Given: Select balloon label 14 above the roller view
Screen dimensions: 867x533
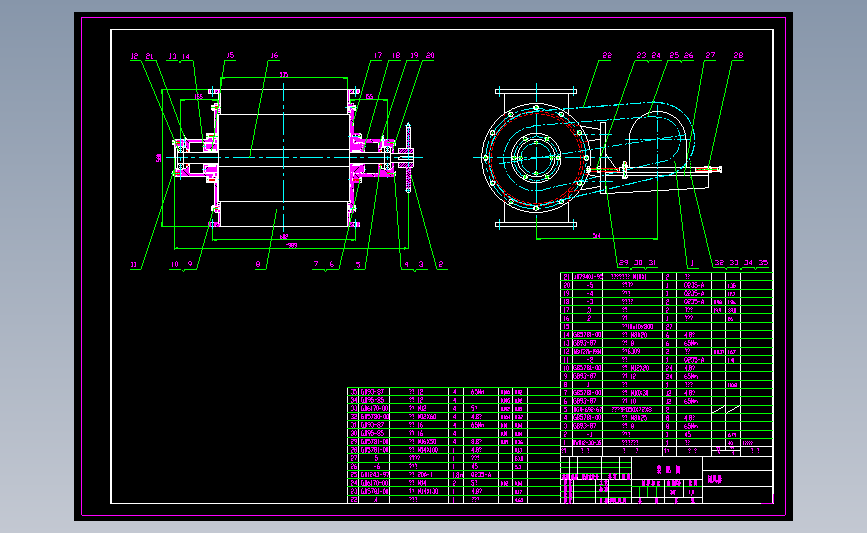Looking at the screenshot, I should pos(186,56).
